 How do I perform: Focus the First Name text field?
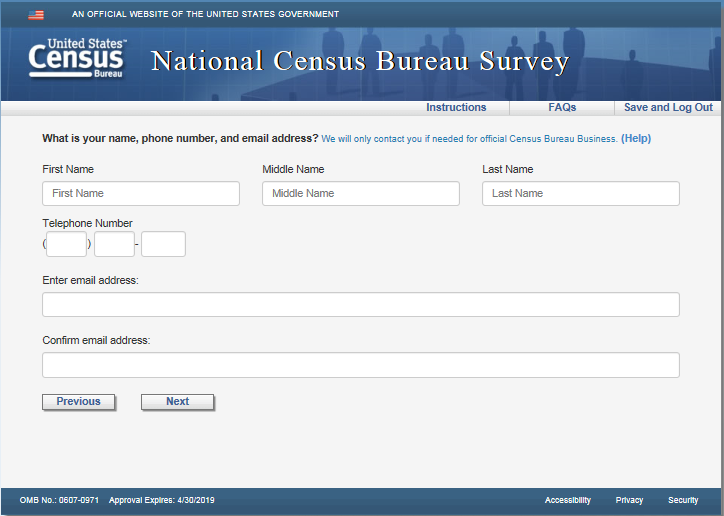(141, 194)
